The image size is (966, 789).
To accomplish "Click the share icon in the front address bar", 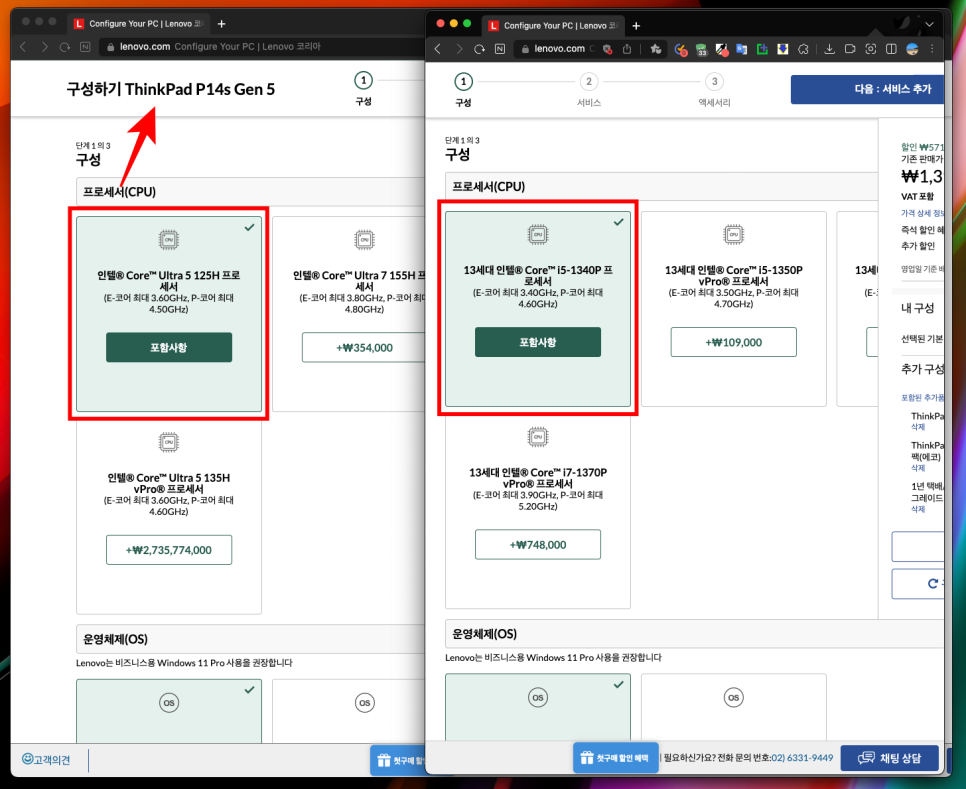I will click(627, 49).
